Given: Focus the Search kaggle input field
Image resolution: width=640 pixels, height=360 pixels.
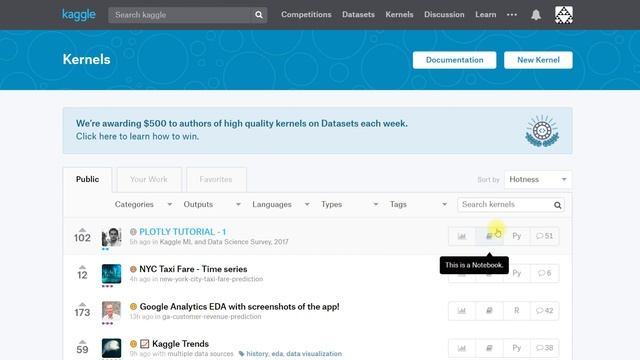Looking at the screenshot, I should [x=180, y=15].
